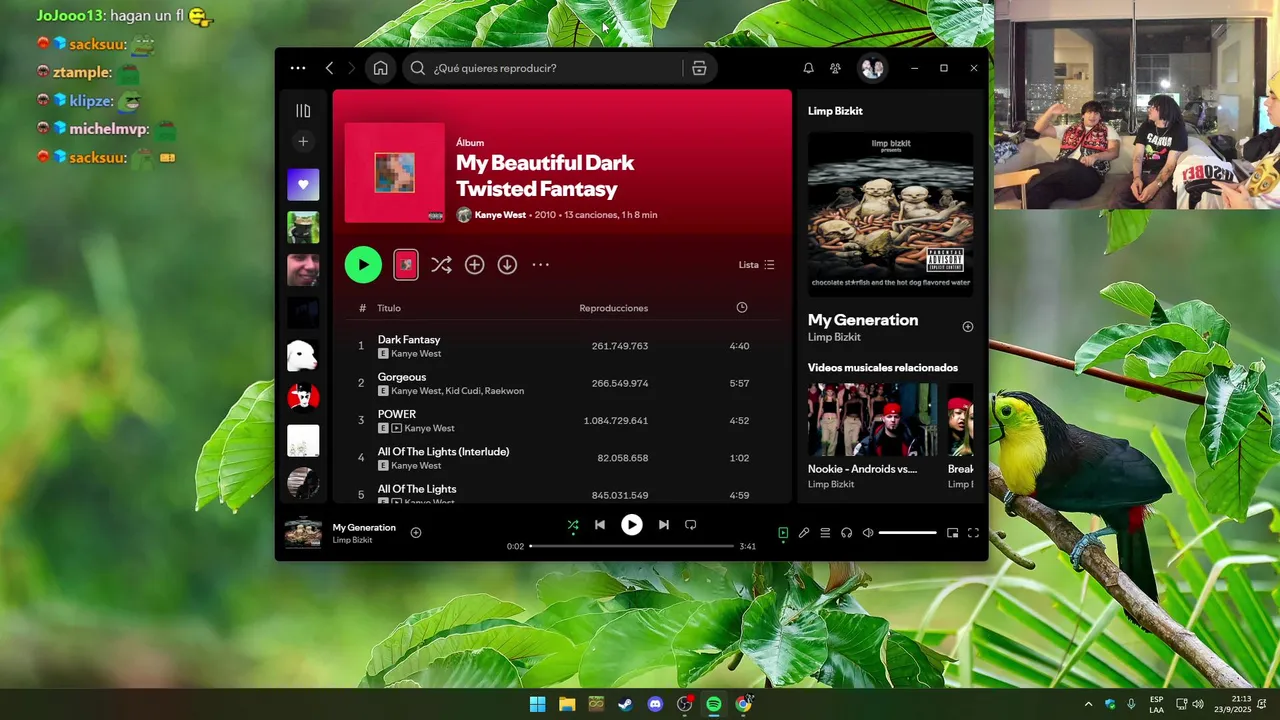Toggle shuffle in player bar
The image size is (1280, 720).
pyautogui.click(x=573, y=525)
